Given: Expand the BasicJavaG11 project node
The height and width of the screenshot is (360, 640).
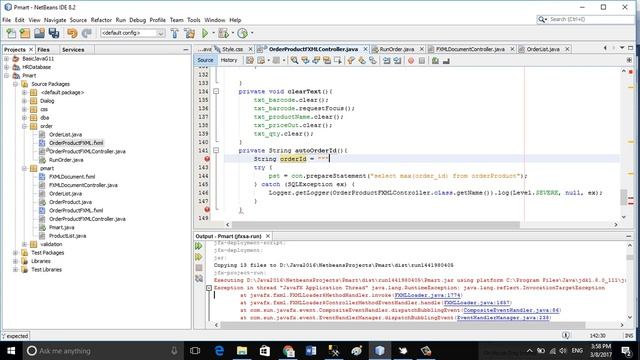Looking at the screenshot, I should pos(7,59).
